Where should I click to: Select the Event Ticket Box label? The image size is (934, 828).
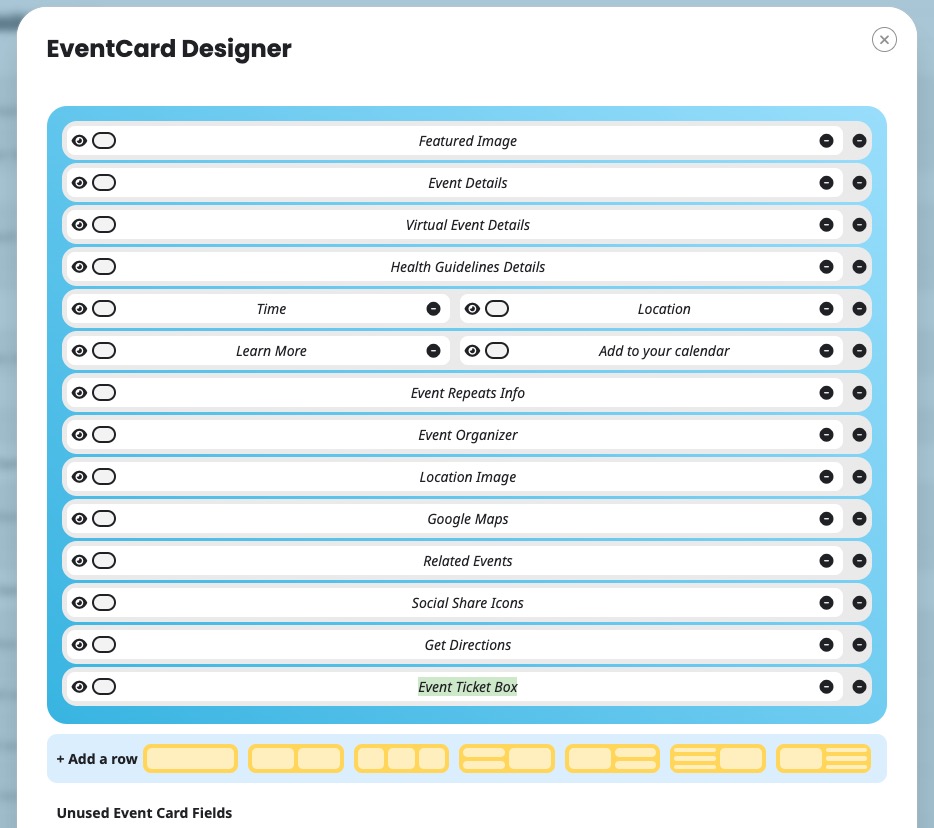(x=468, y=687)
